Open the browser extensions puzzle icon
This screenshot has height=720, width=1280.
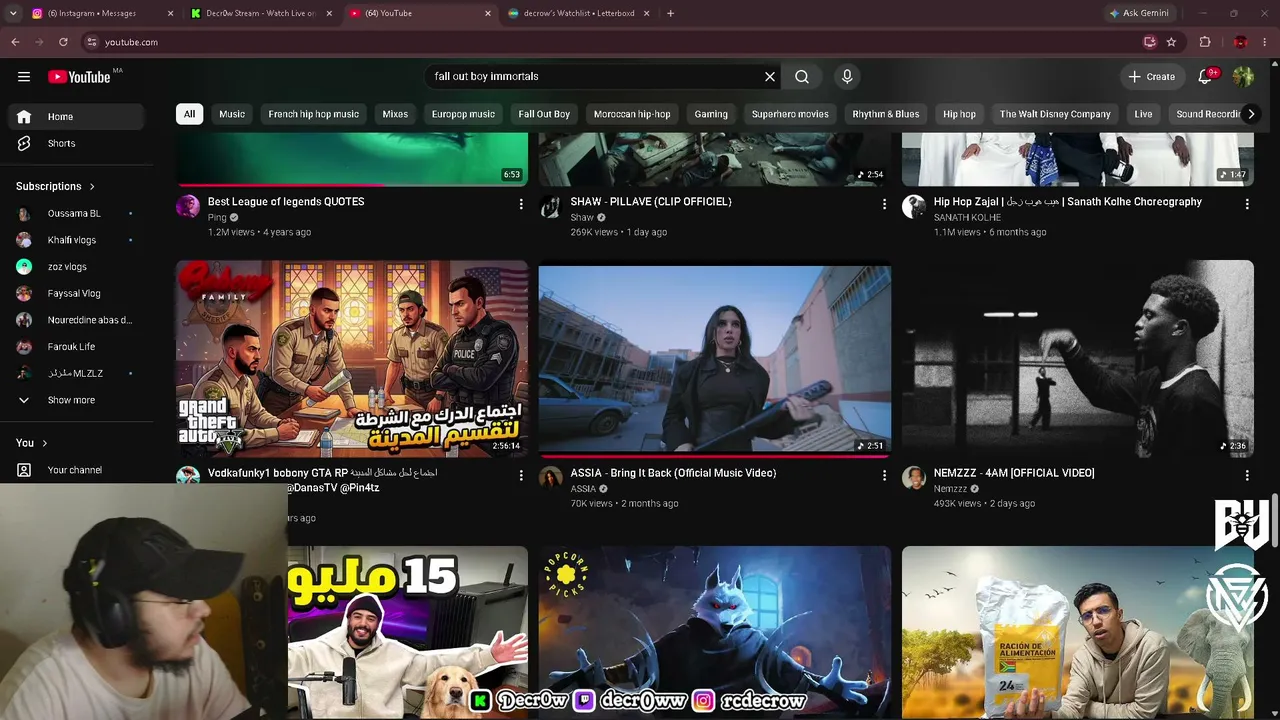coord(1205,42)
